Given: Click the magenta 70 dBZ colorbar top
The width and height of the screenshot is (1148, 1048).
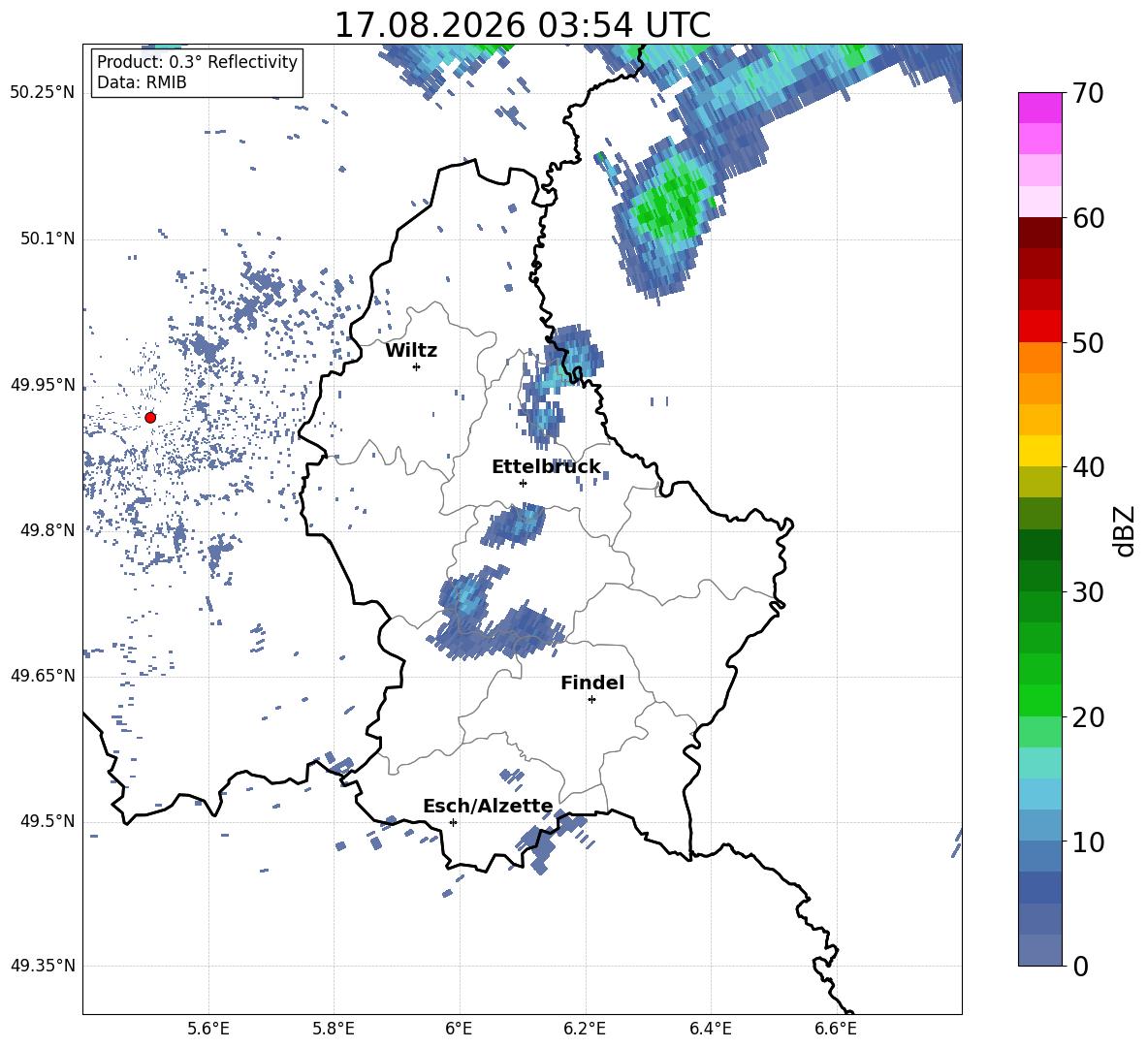Looking at the screenshot, I should click(x=1039, y=109).
